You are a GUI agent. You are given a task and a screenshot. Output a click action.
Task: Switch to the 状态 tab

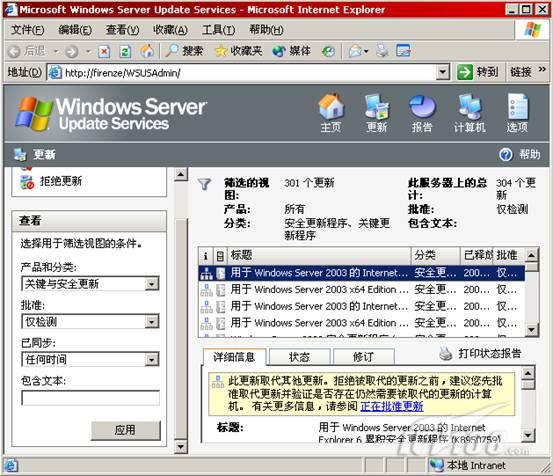click(299, 357)
